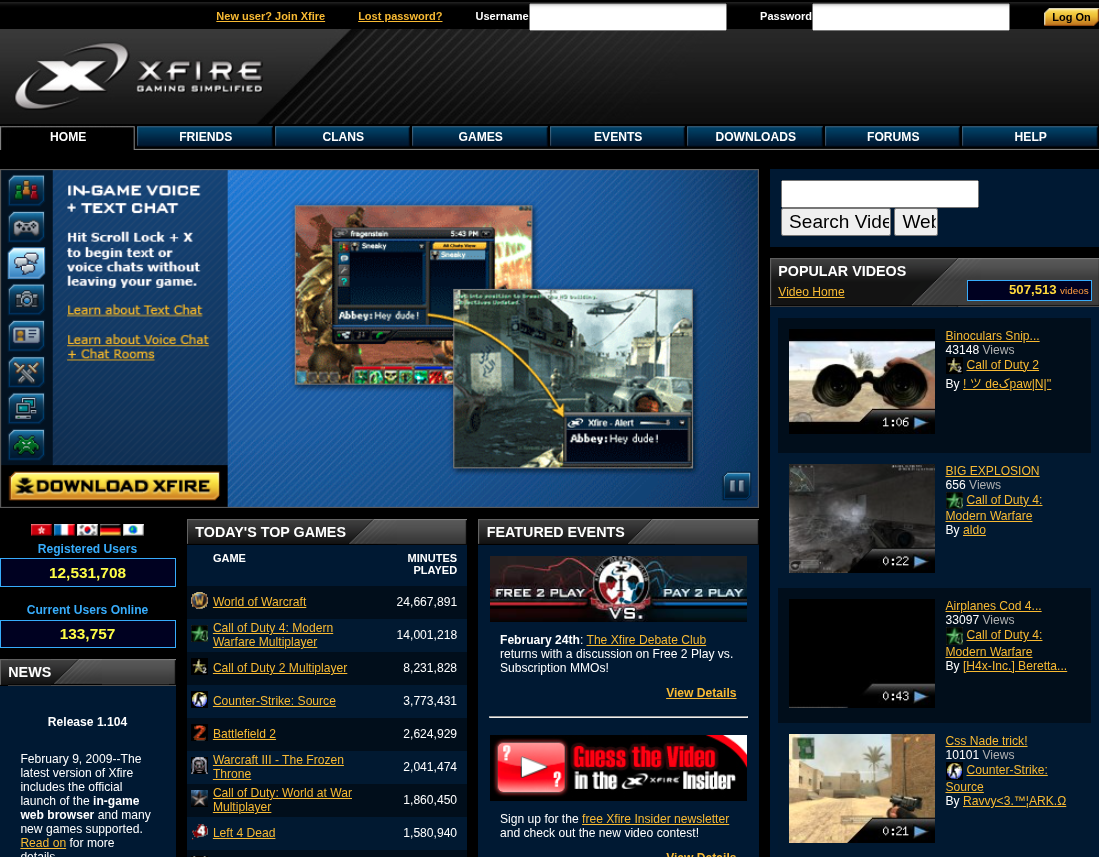1099x857 pixels.
Task: Open the DOWNLOADS tab
Action: tap(755, 137)
